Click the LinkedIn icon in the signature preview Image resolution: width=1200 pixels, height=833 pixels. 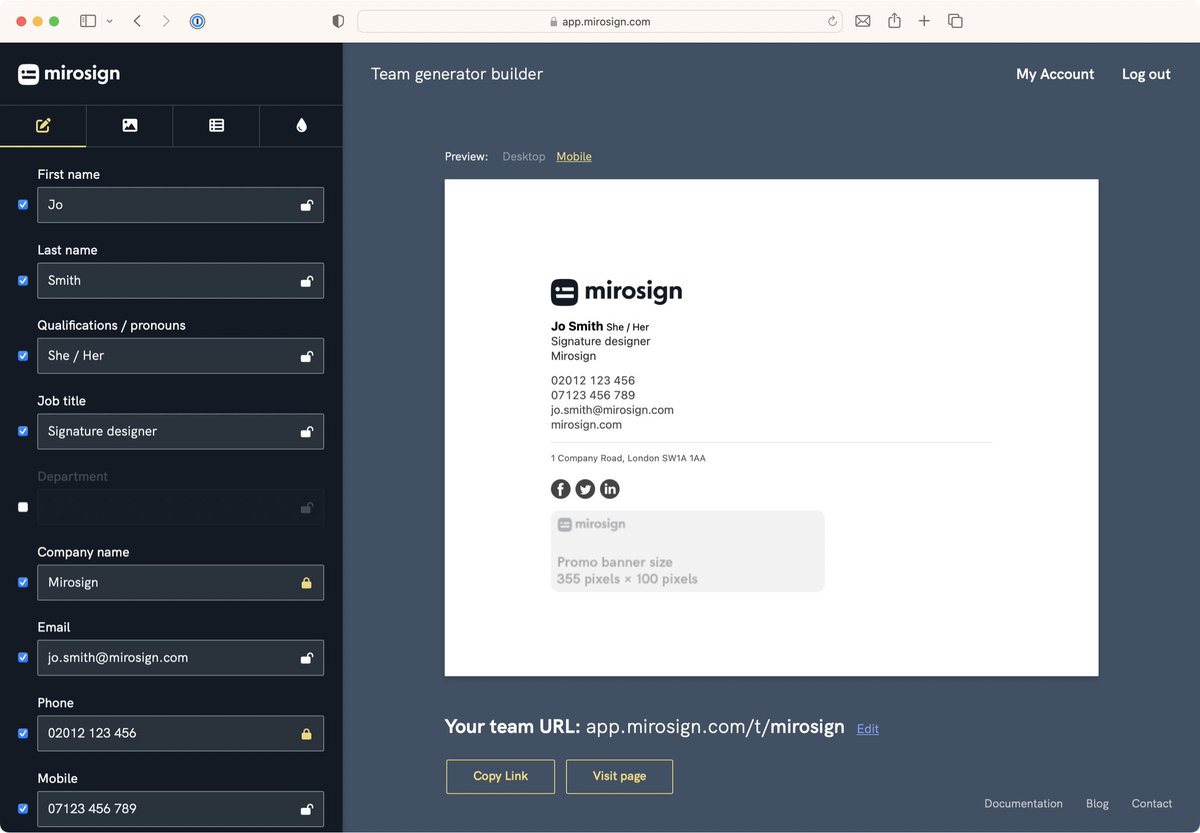click(610, 489)
